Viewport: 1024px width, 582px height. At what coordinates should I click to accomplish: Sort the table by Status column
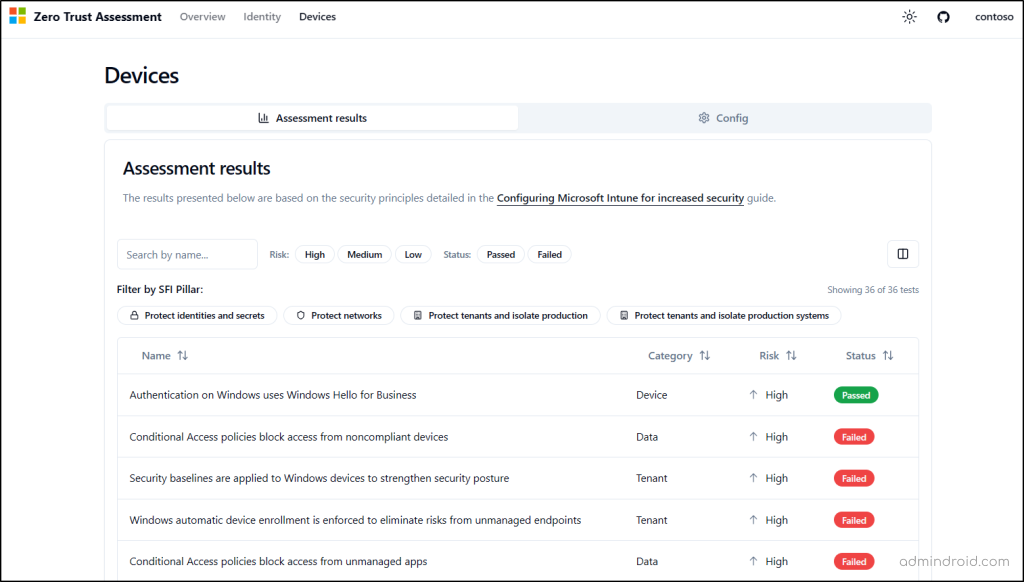coord(869,356)
